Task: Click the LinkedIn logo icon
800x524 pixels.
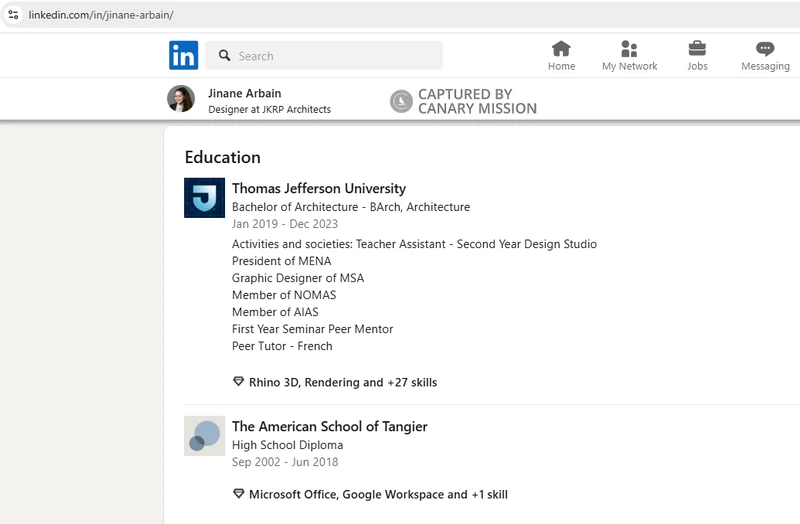Action: (183, 55)
